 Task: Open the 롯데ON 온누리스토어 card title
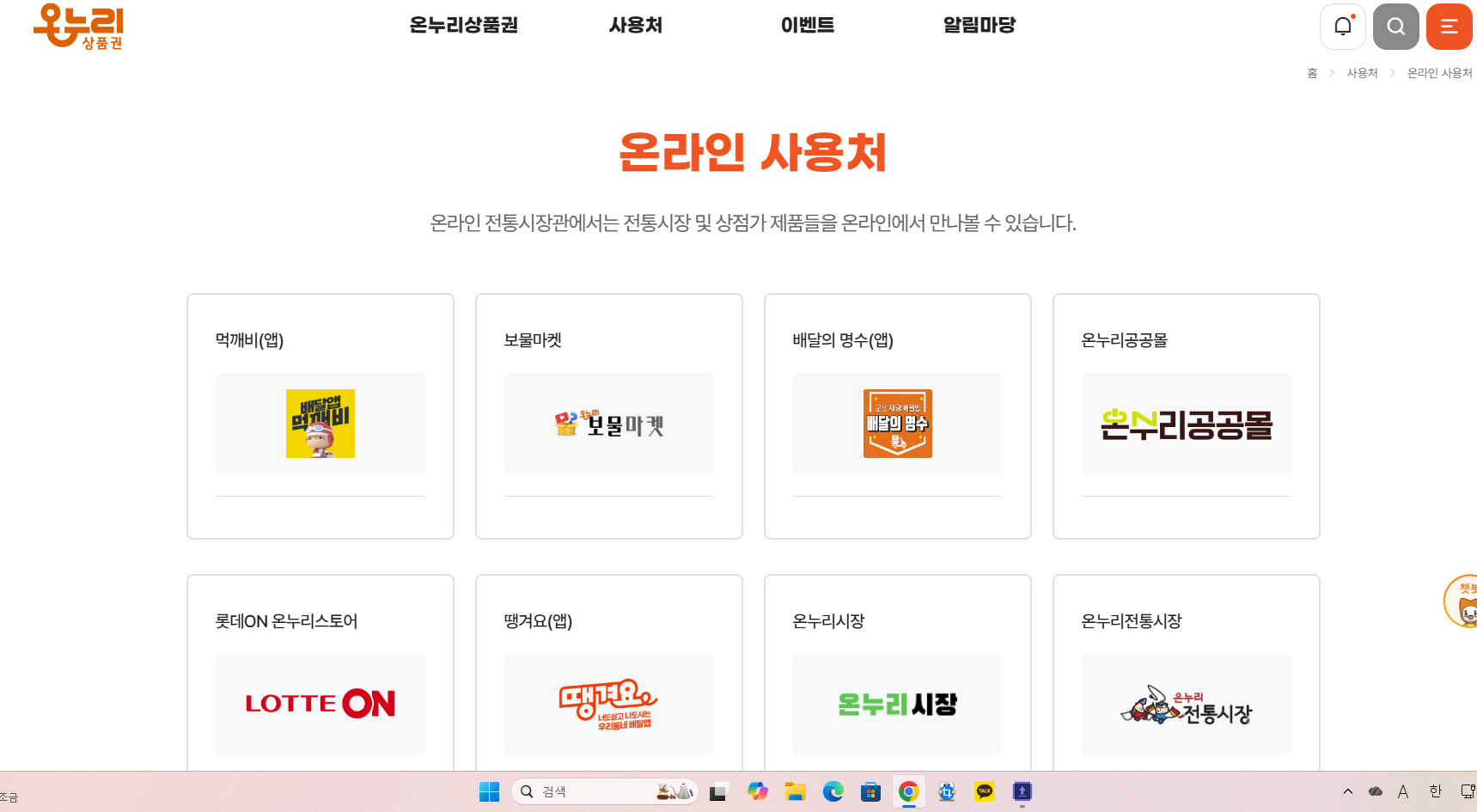(x=286, y=621)
